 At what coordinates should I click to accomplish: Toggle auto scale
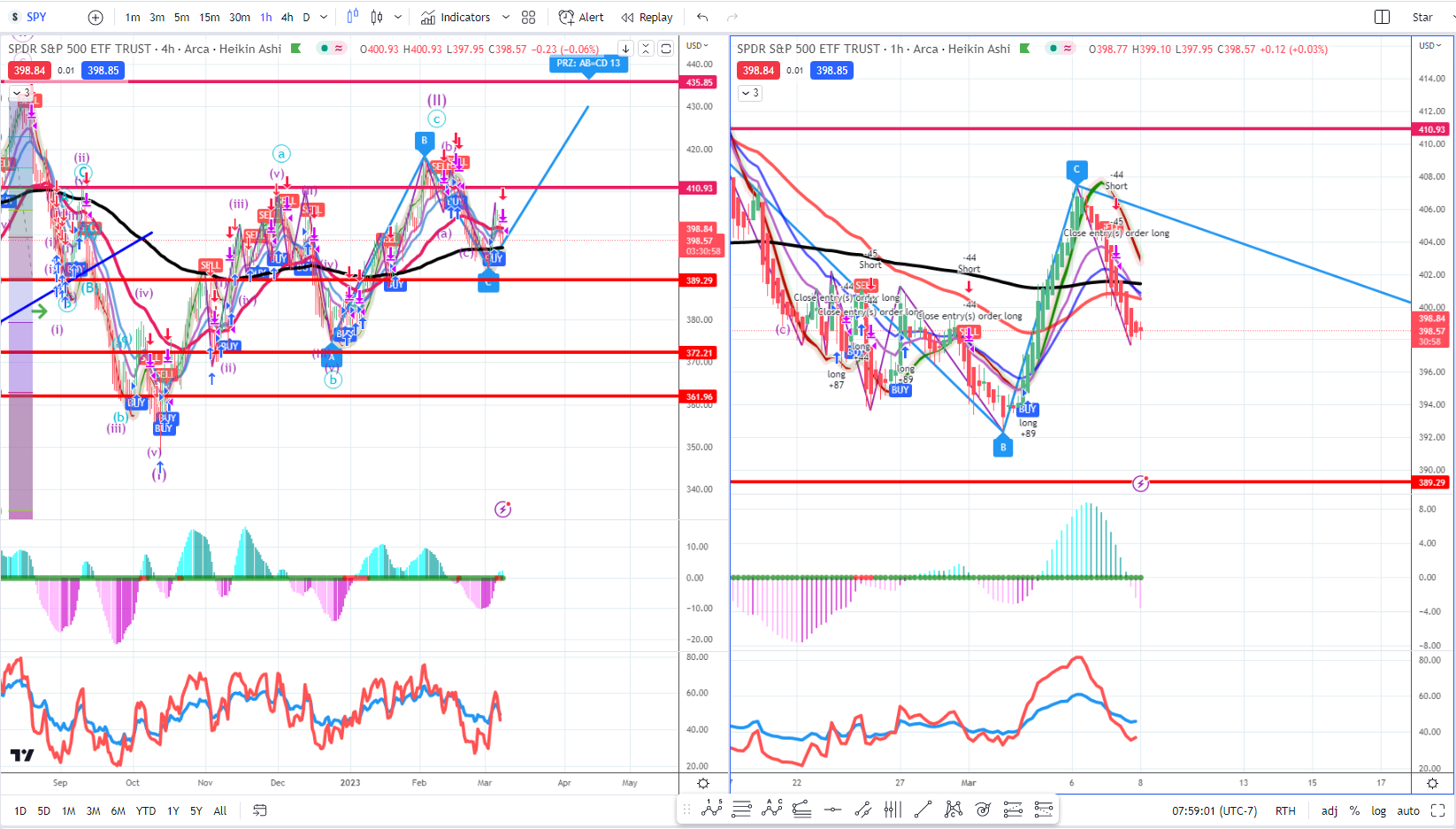(1408, 810)
